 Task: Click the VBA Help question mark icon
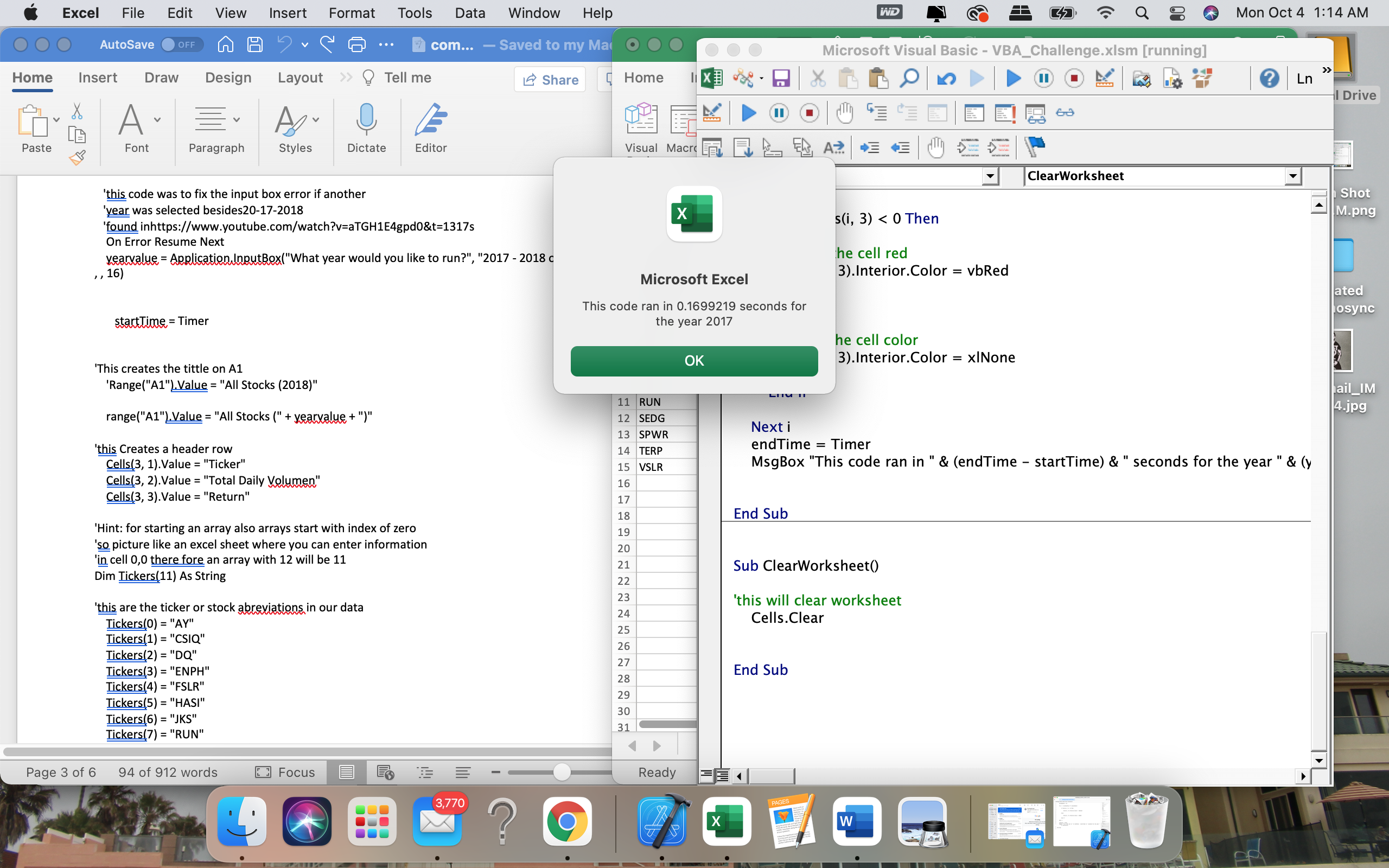coord(1269,78)
